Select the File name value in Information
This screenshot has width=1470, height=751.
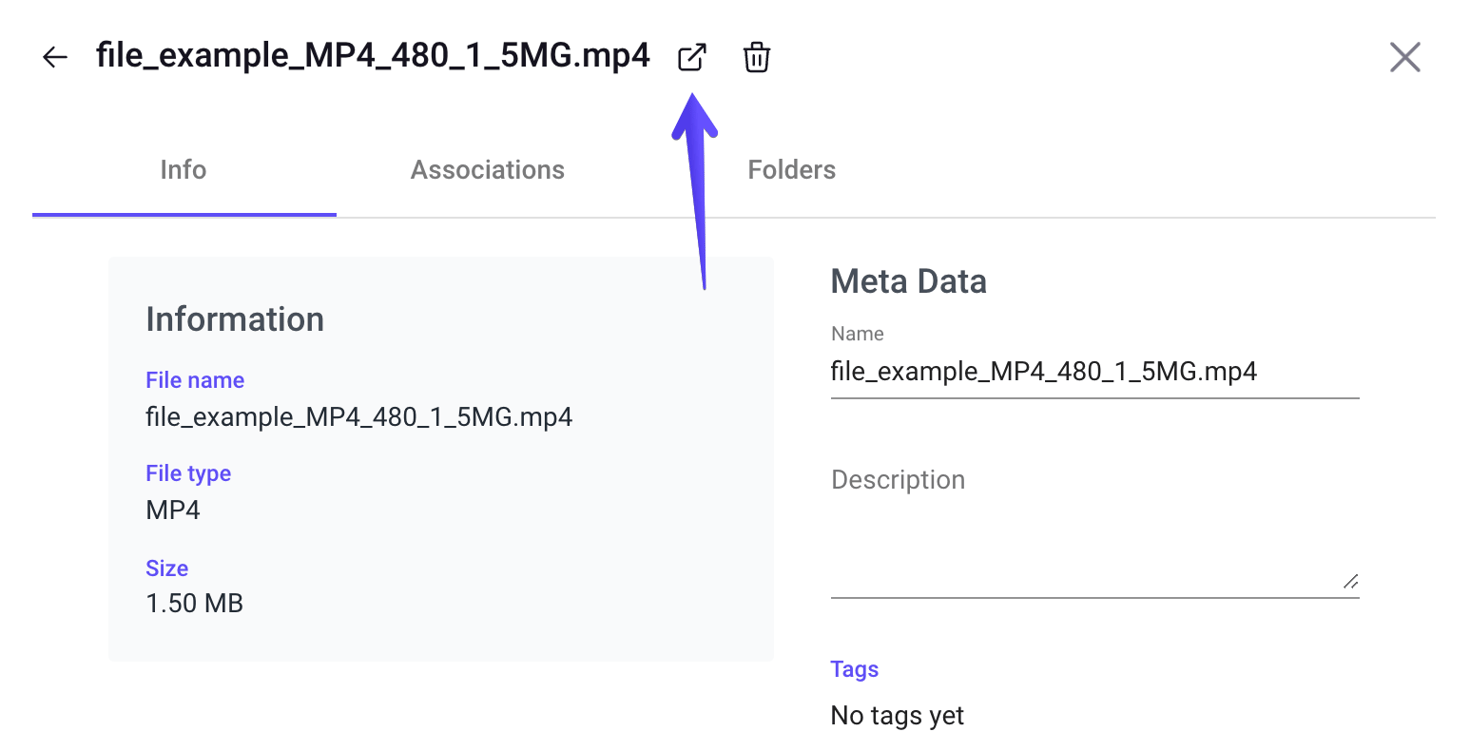(360, 417)
